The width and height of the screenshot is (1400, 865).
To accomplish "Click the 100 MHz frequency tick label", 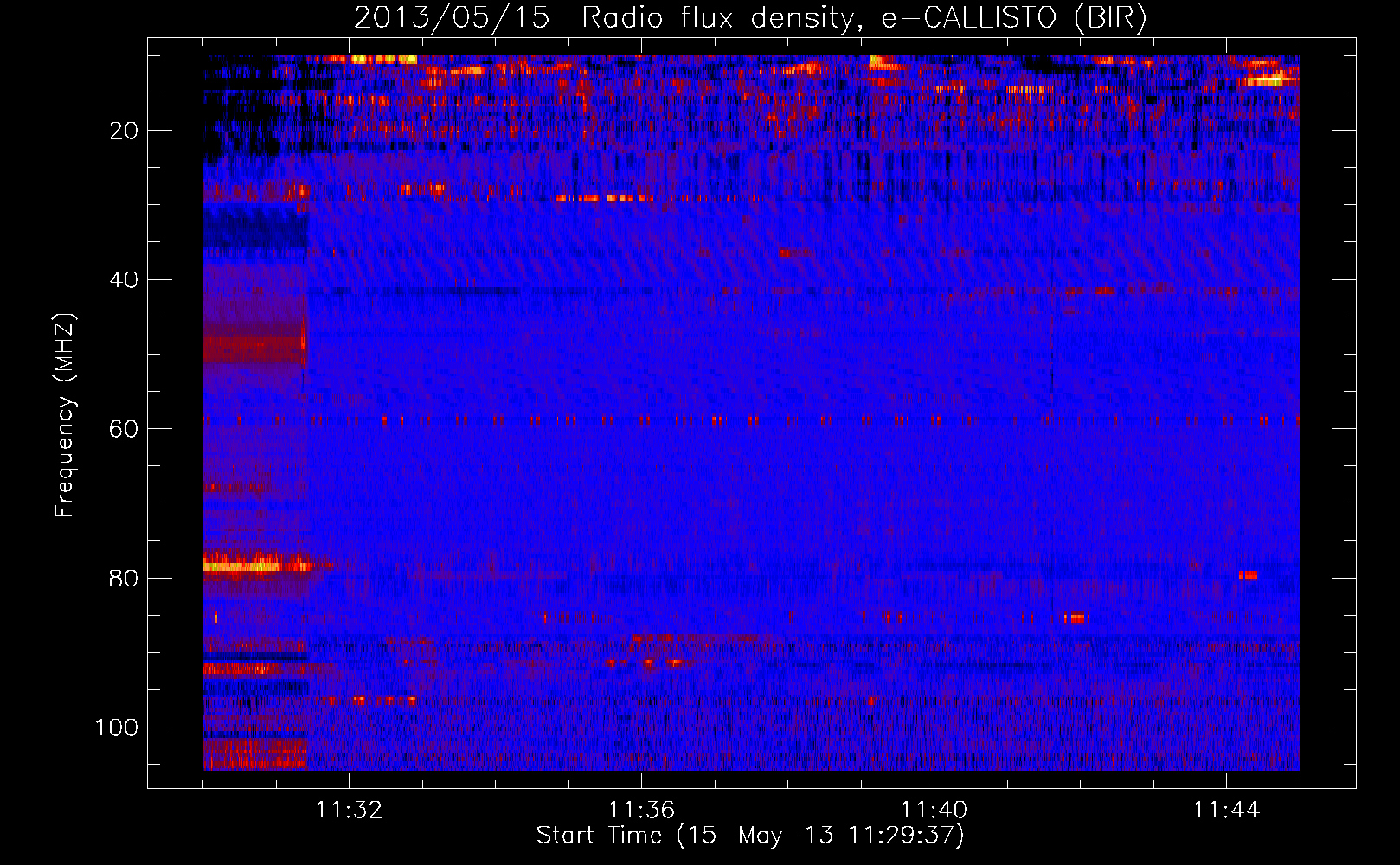I will pos(117,727).
